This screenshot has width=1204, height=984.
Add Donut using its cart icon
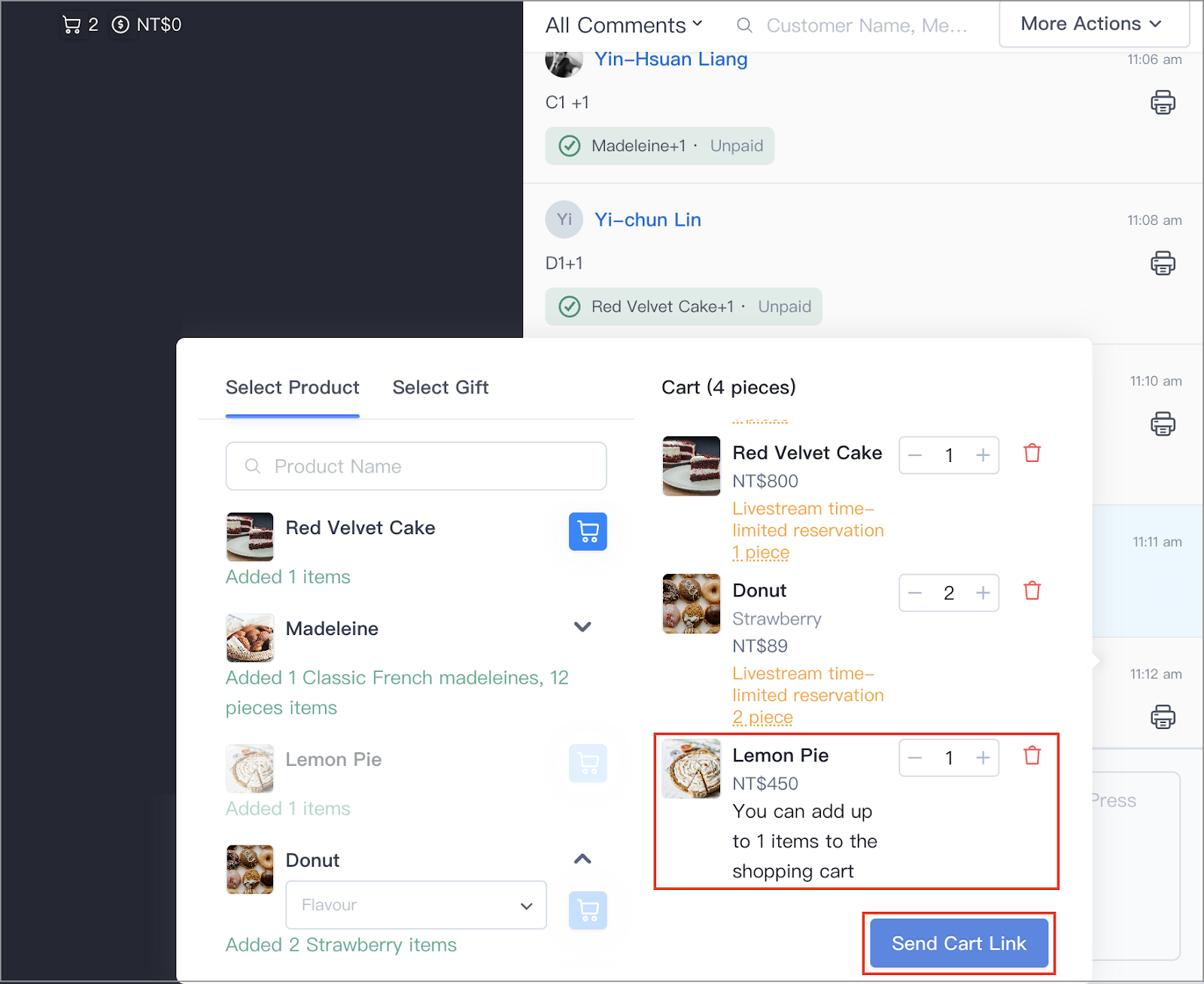(588, 910)
